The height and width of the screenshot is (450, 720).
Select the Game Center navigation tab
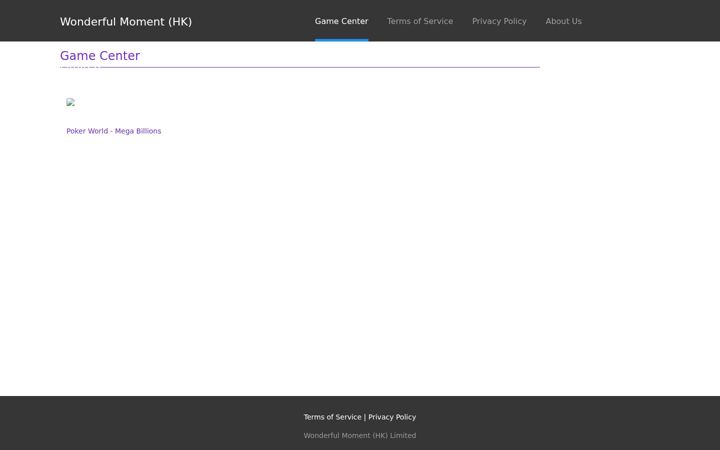[341, 21]
